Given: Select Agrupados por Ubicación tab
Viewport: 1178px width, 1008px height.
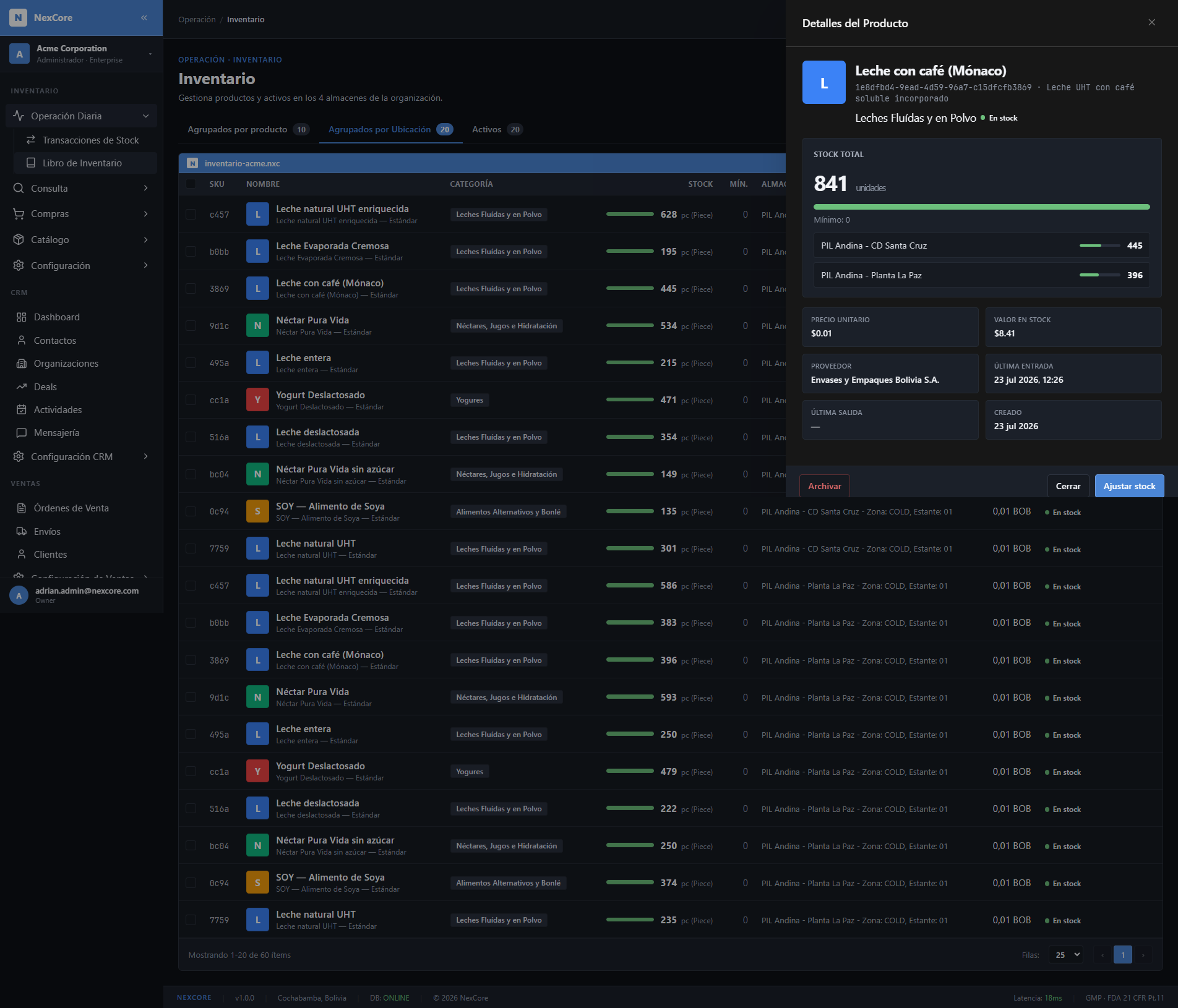Looking at the screenshot, I should pyautogui.click(x=390, y=129).
